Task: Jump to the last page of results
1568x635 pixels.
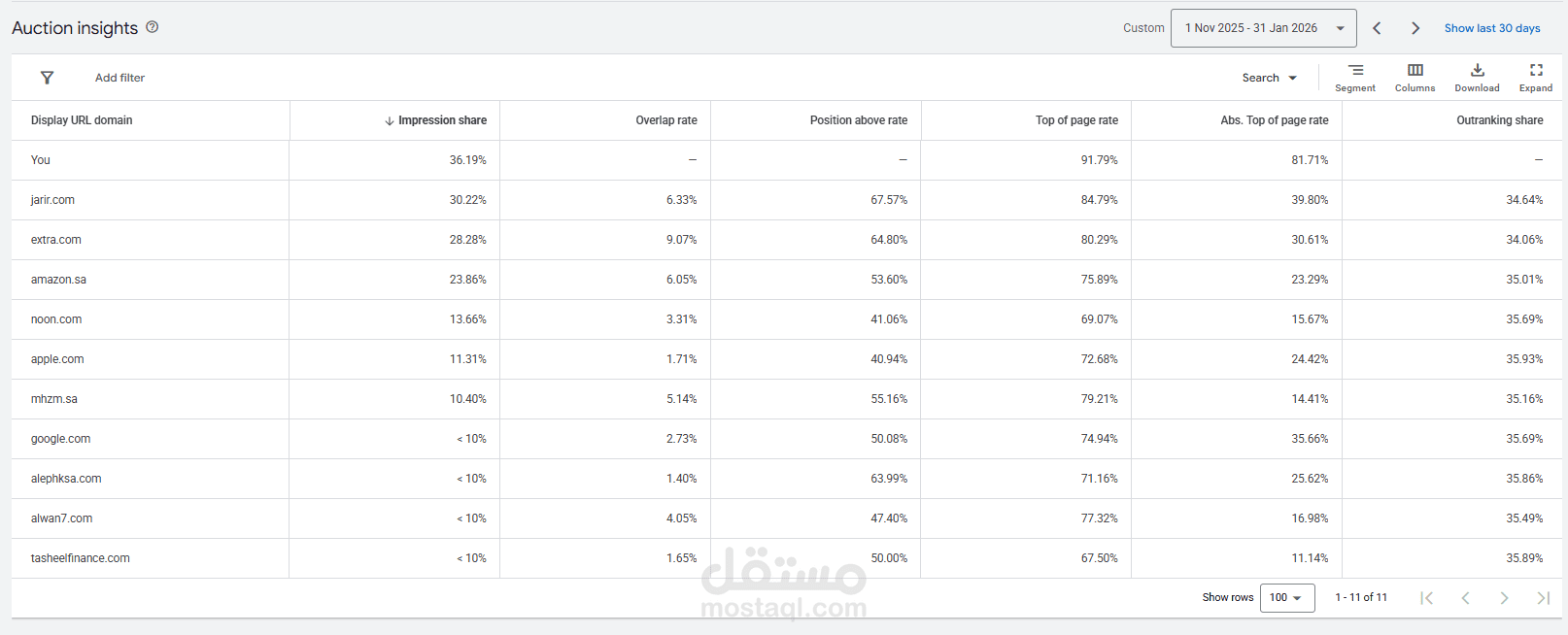Action: point(1543,598)
